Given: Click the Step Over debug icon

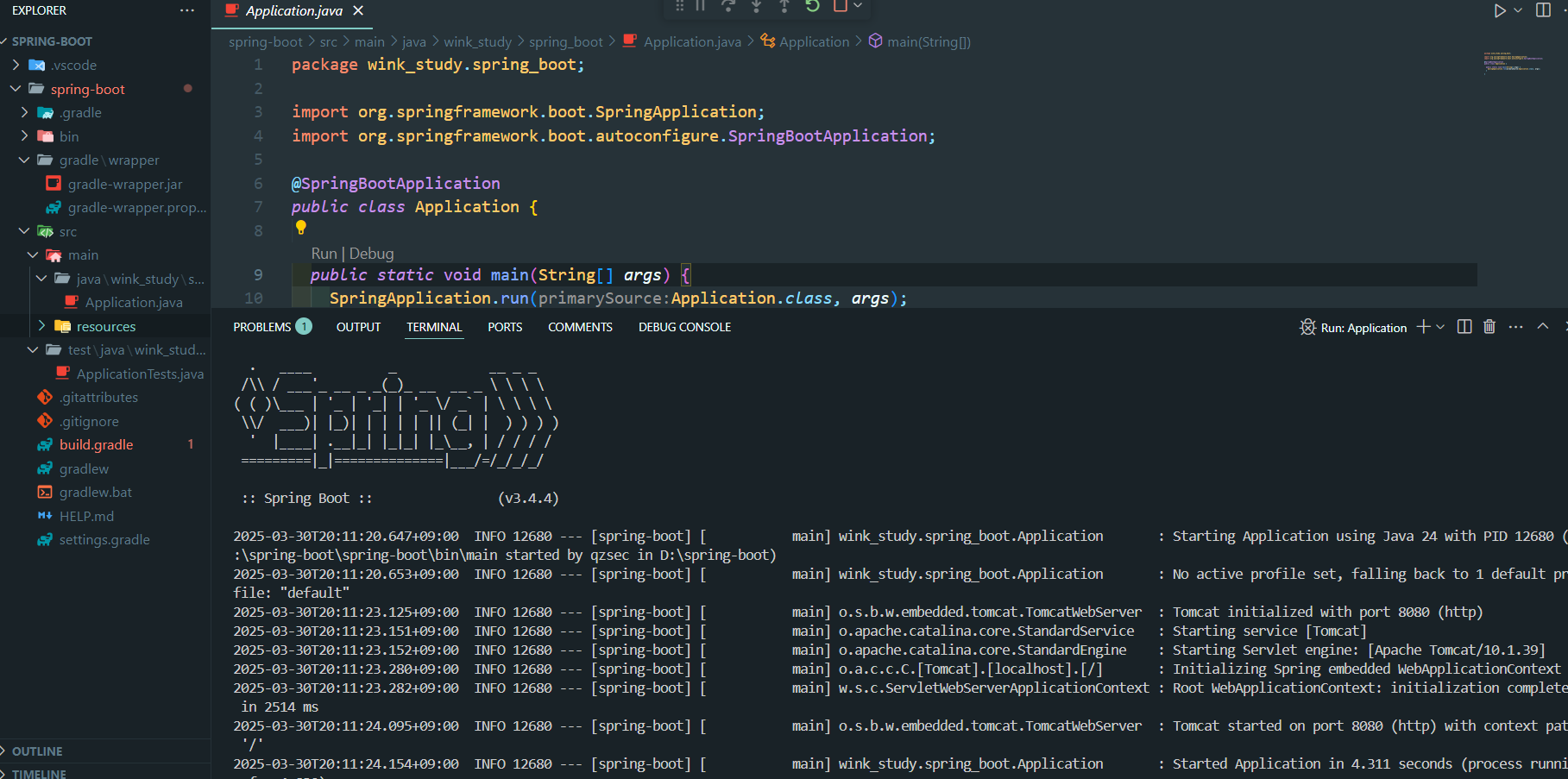Looking at the screenshot, I should pos(728,6).
